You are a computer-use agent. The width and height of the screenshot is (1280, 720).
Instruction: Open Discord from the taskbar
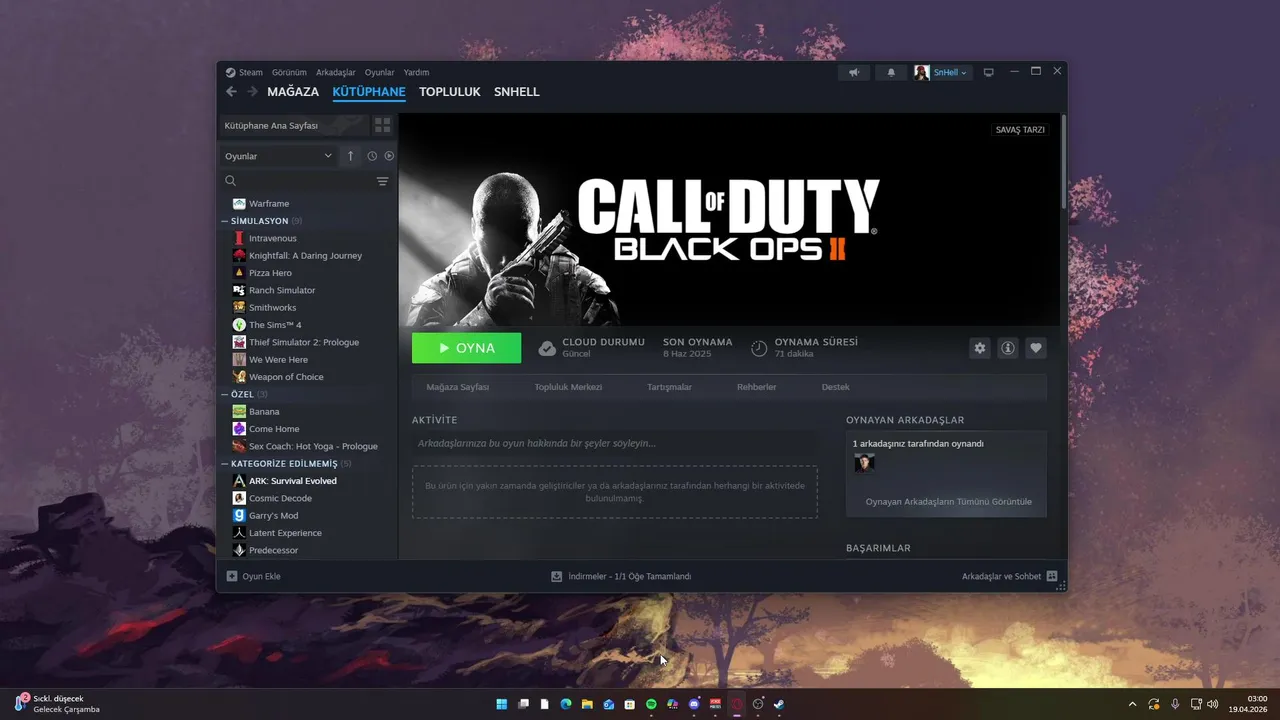(x=694, y=704)
